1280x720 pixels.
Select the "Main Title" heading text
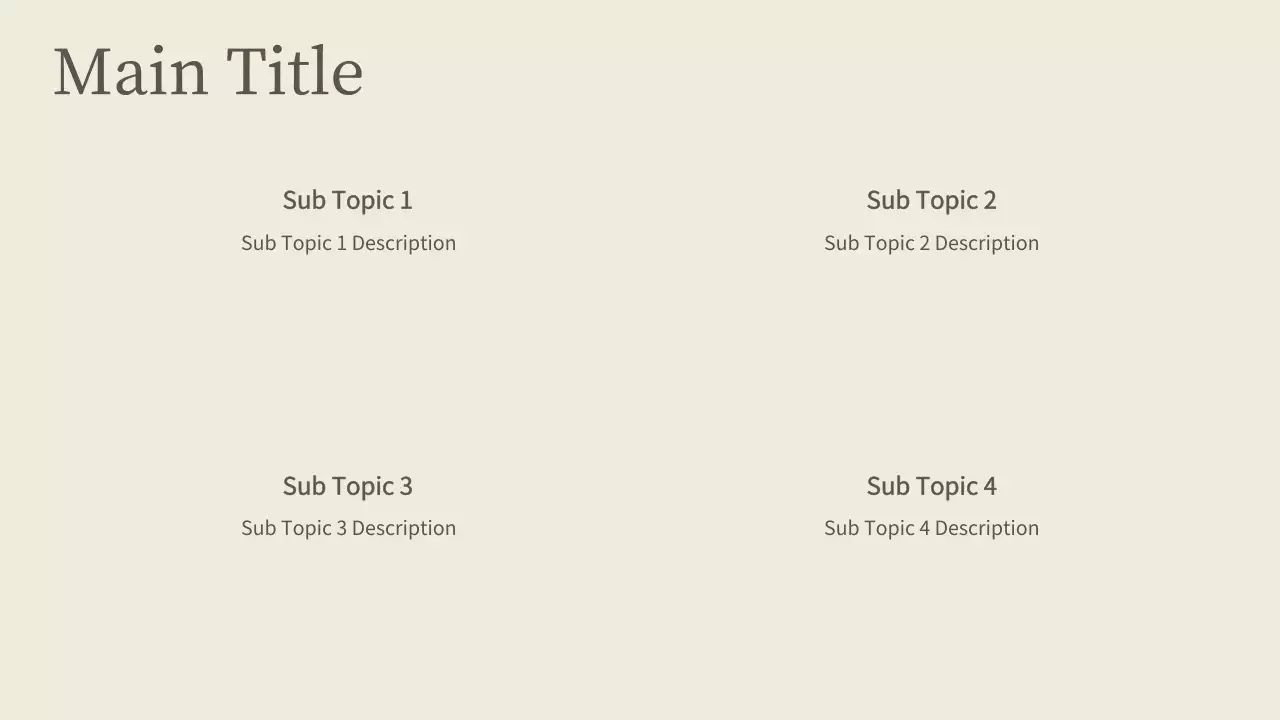[208, 72]
